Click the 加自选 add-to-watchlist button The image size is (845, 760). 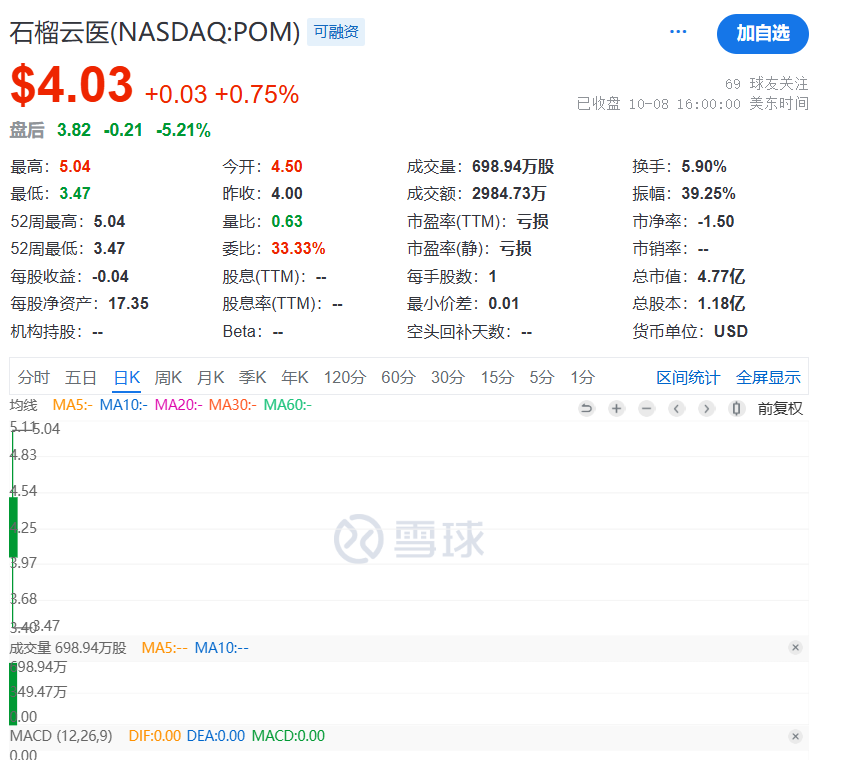pos(762,33)
